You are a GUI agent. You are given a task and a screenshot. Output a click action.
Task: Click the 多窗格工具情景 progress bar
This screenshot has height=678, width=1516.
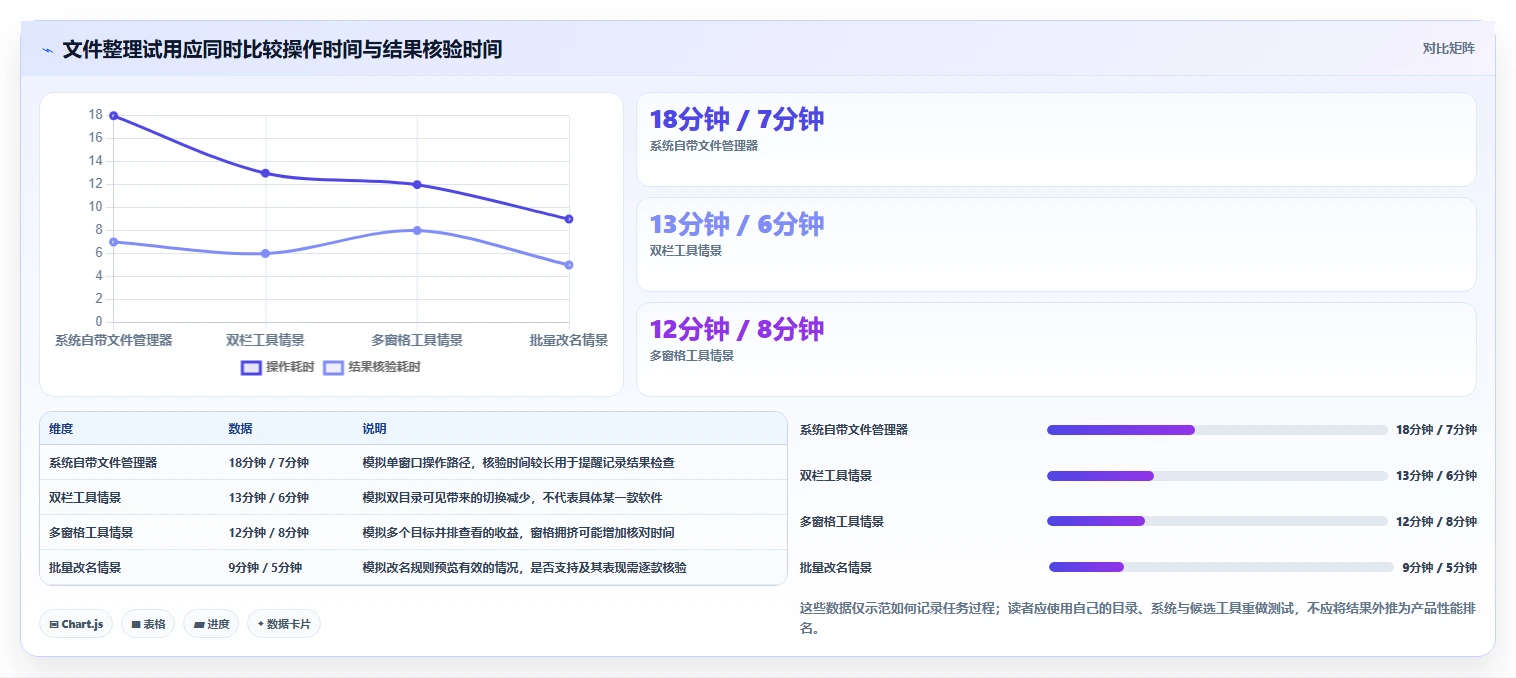(1217, 521)
